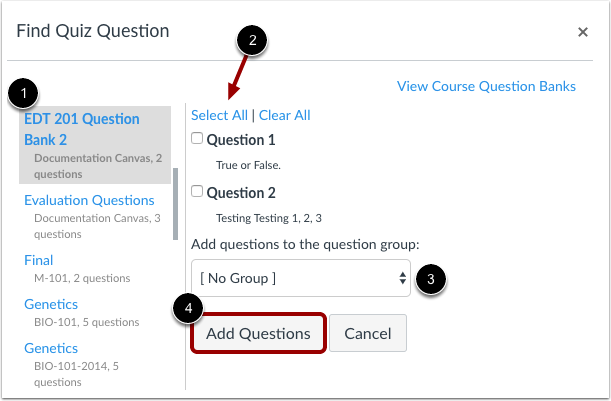The width and height of the screenshot is (611, 401).
Task: Close the Find Quiz Question dialog
Action: click(x=583, y=32)
